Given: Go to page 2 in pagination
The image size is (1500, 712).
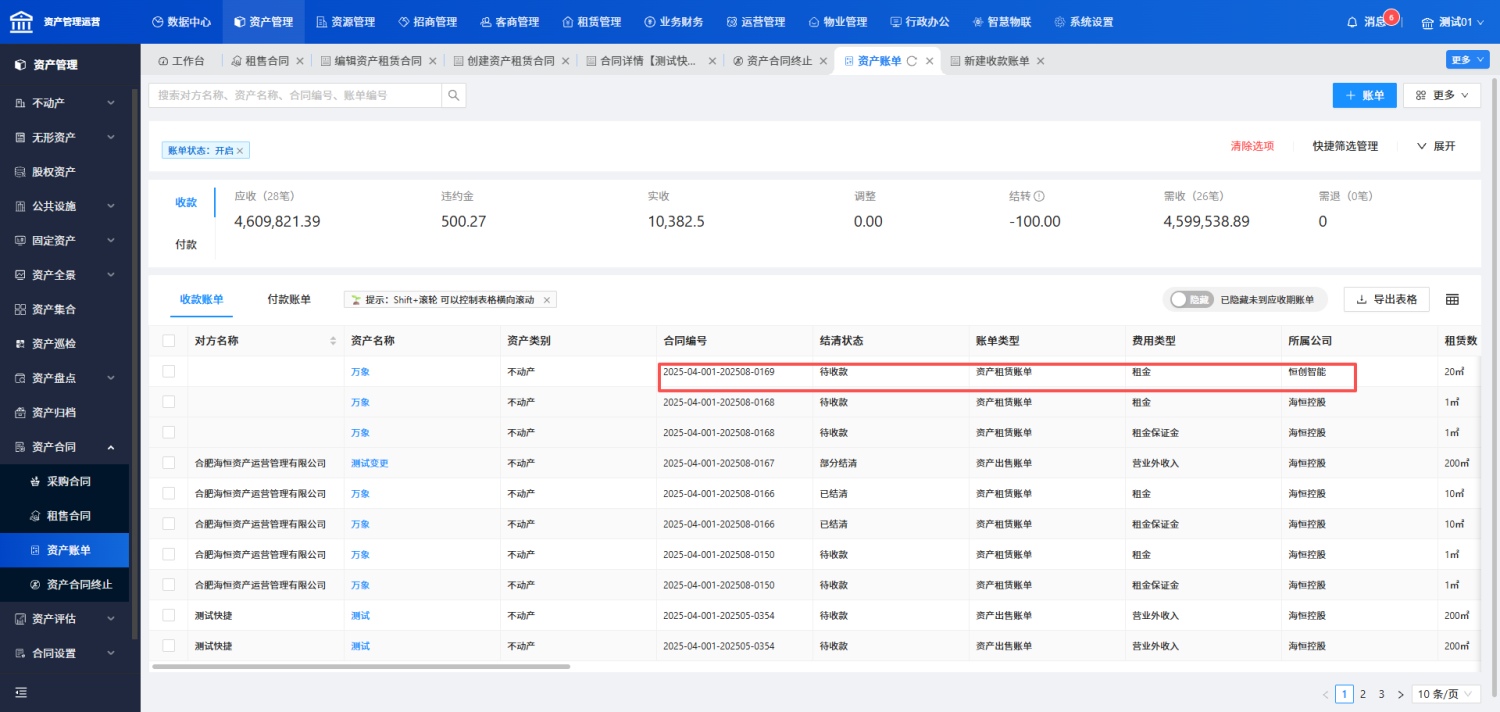Looking at the screenshot, I should (1362, 694).
